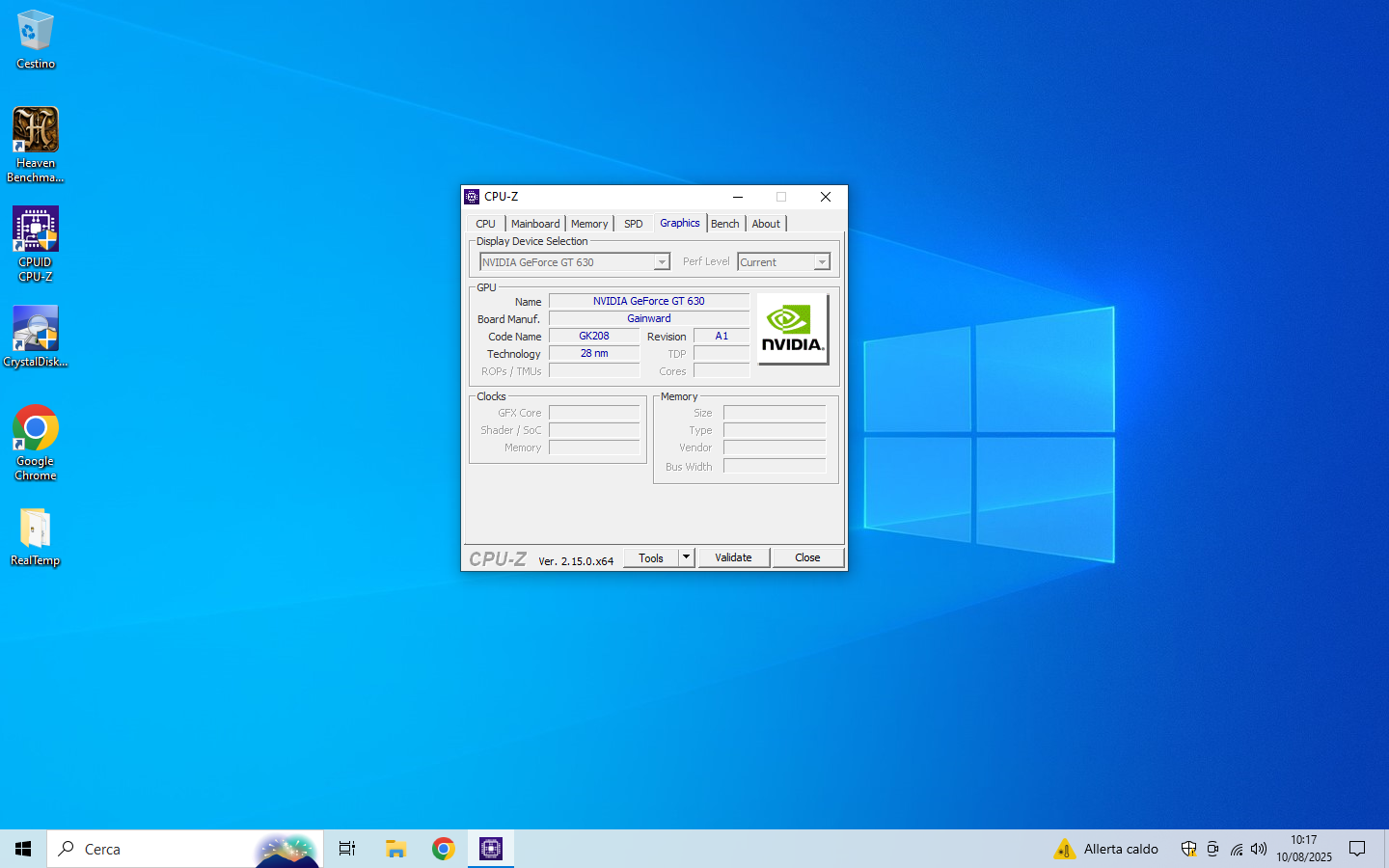Select the RealTemp folder on desktop

point(36,536)
